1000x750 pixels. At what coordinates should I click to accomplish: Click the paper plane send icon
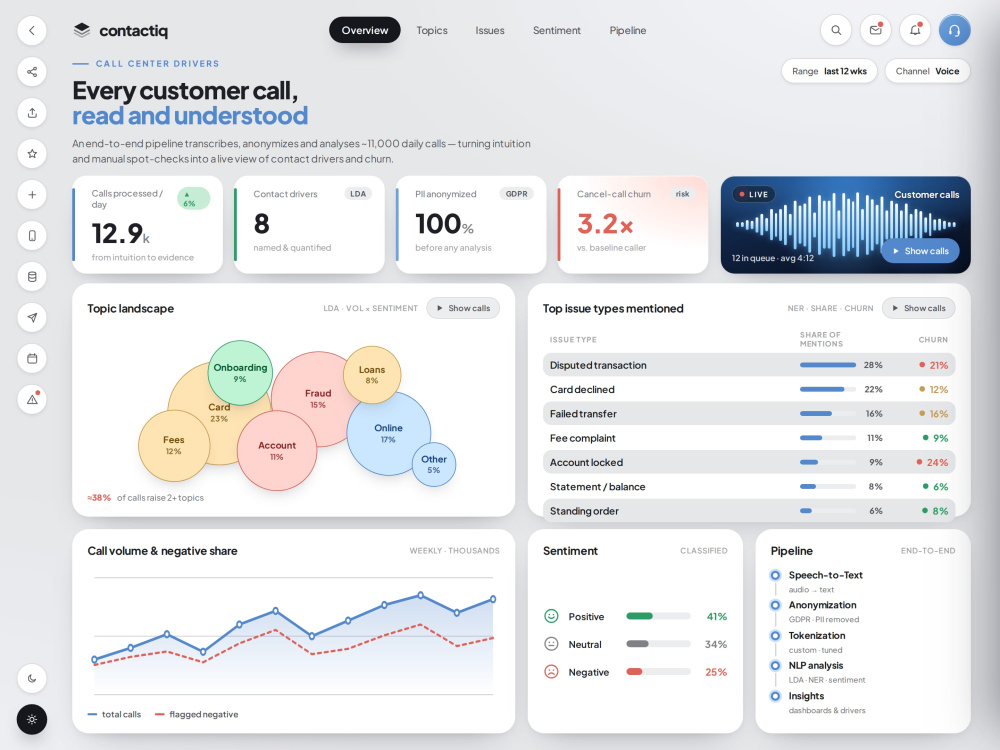pos(32,318)
